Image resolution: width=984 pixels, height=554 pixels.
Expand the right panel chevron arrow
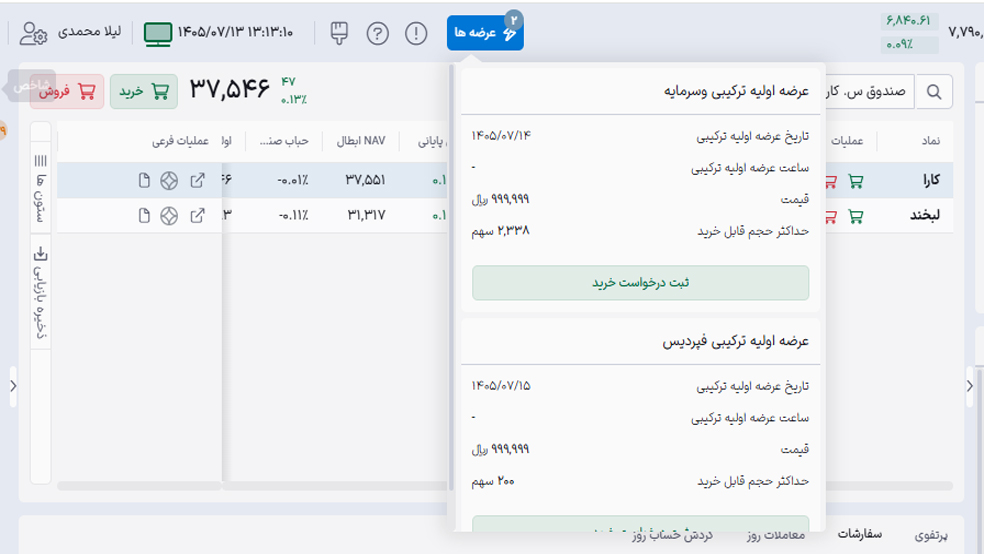click(x=970, y=386)
